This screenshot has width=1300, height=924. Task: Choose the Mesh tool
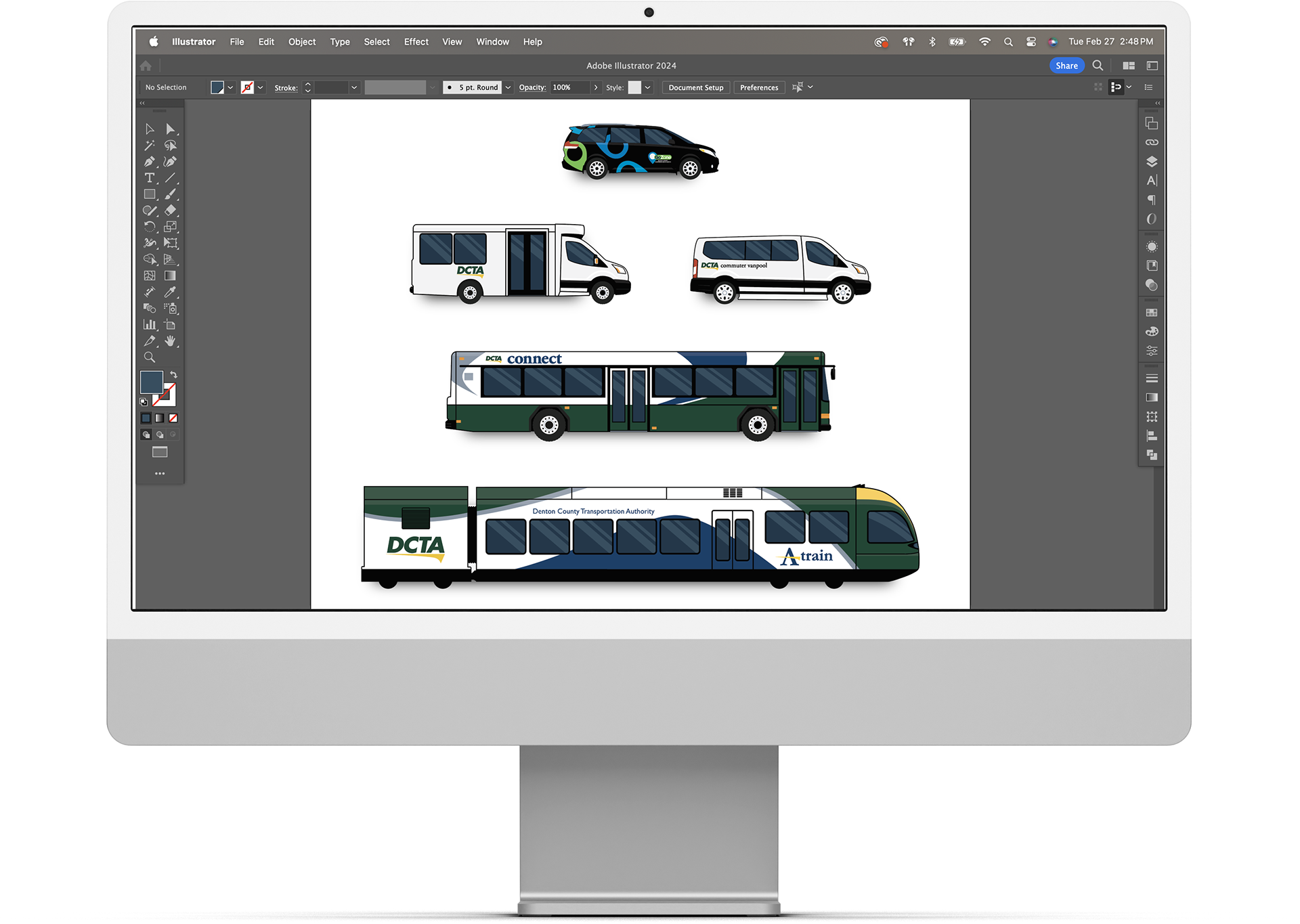pyautogui.click(x=150, y=276)
